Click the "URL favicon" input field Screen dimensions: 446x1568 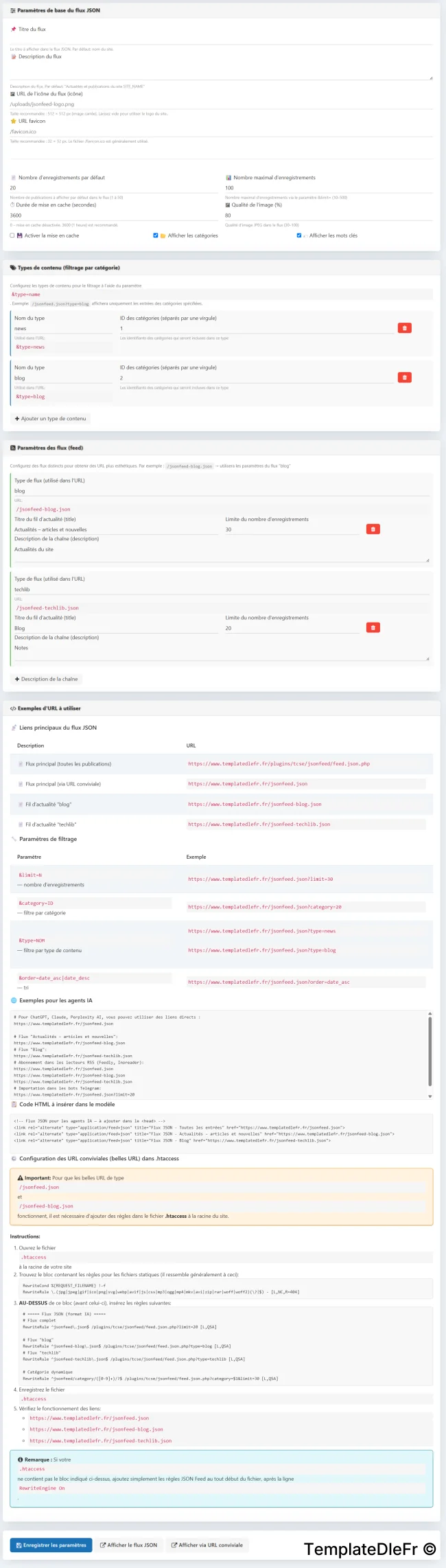coord(221,131)
